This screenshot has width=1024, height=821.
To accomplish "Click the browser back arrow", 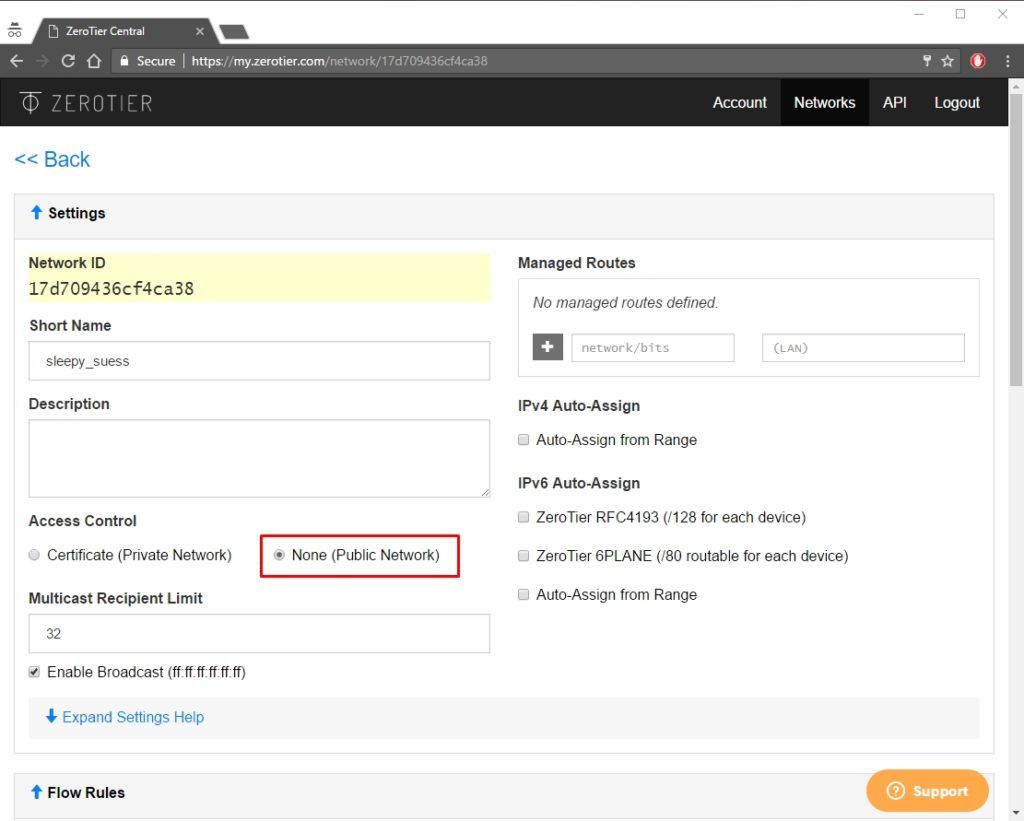I will tap(16, 61).
